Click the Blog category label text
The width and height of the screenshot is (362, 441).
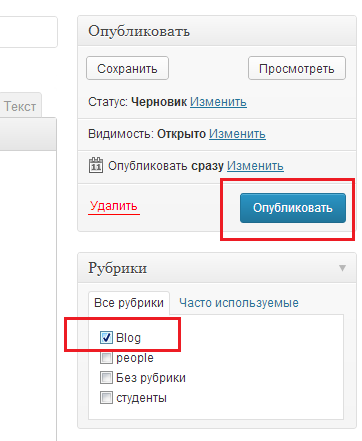[x=128, y=338]
